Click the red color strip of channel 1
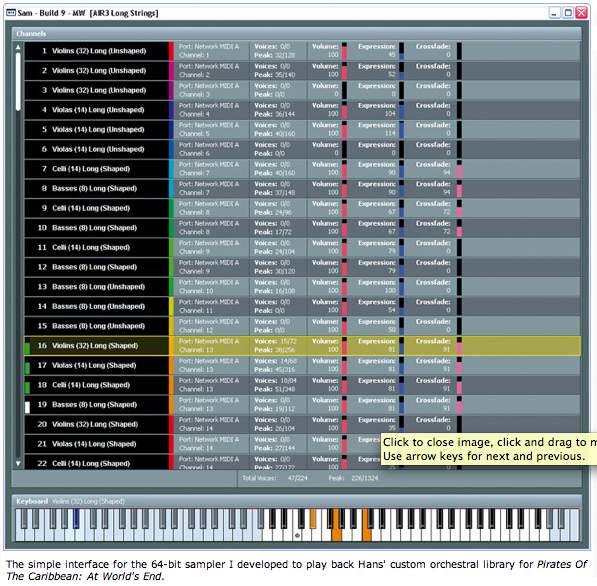The image size is (597, 586). pos(171,51)
